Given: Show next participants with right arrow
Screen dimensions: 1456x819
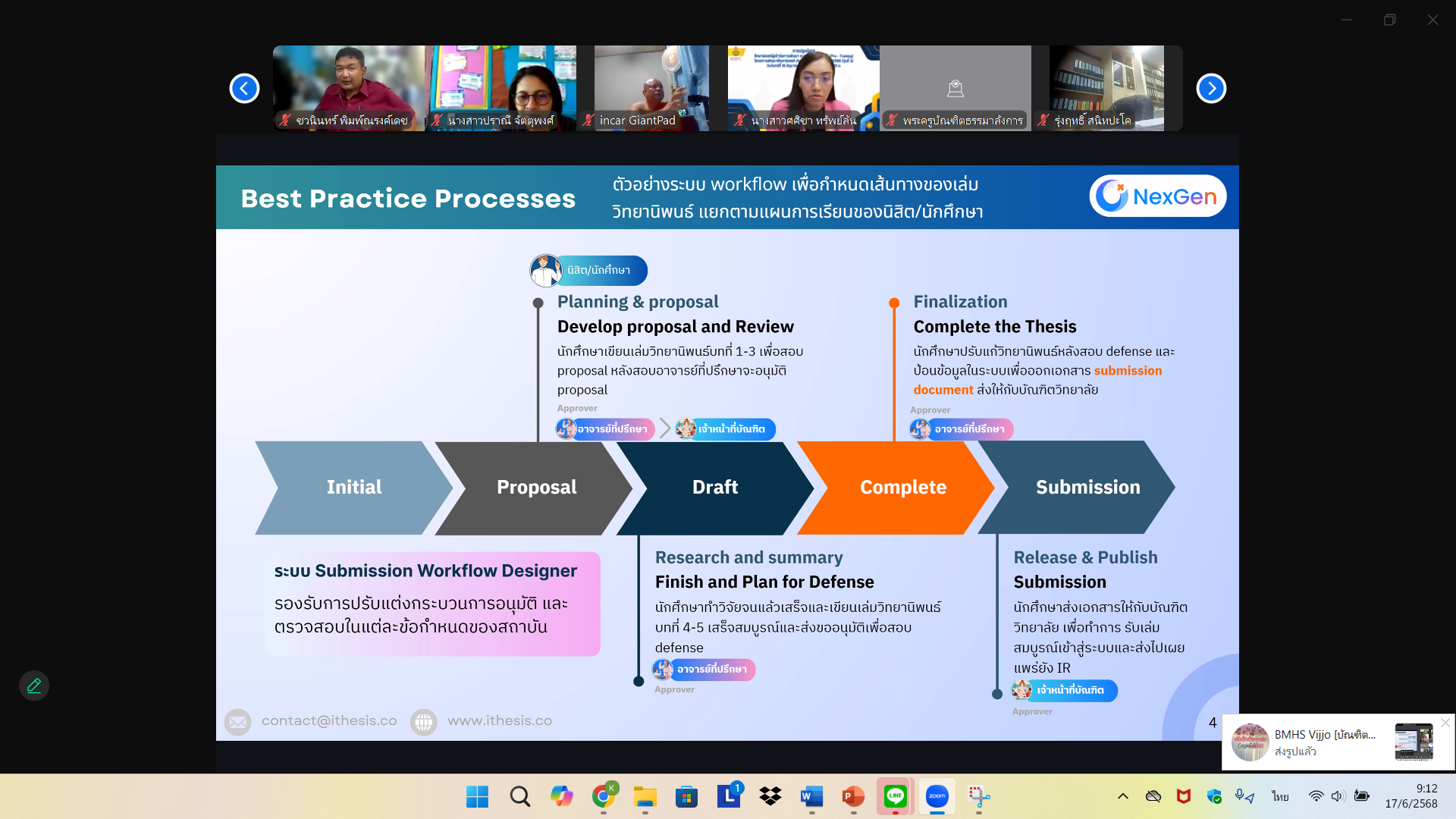Looking at the screenshot, I should click(x=1211, y=88).
